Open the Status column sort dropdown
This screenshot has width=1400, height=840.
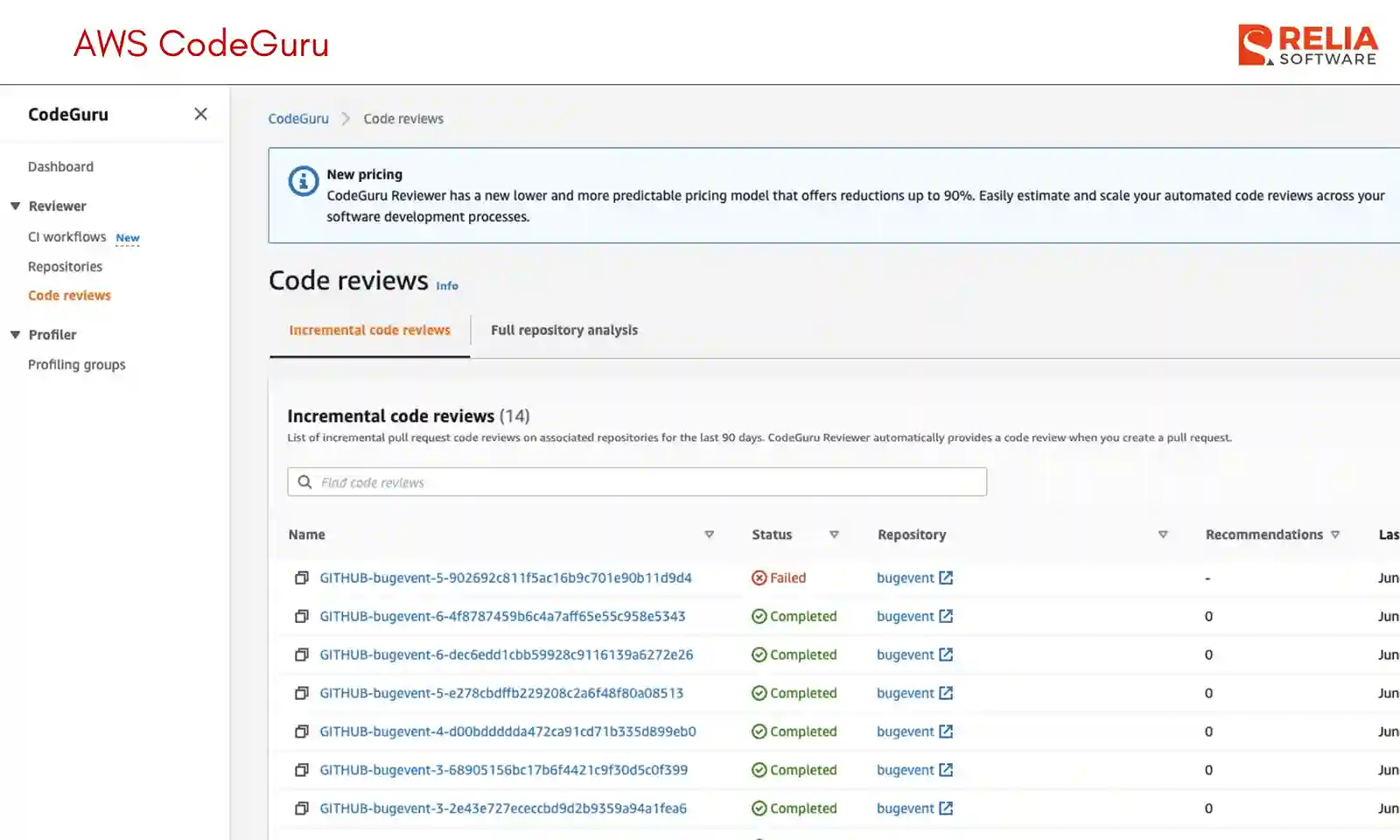(836, 534)
